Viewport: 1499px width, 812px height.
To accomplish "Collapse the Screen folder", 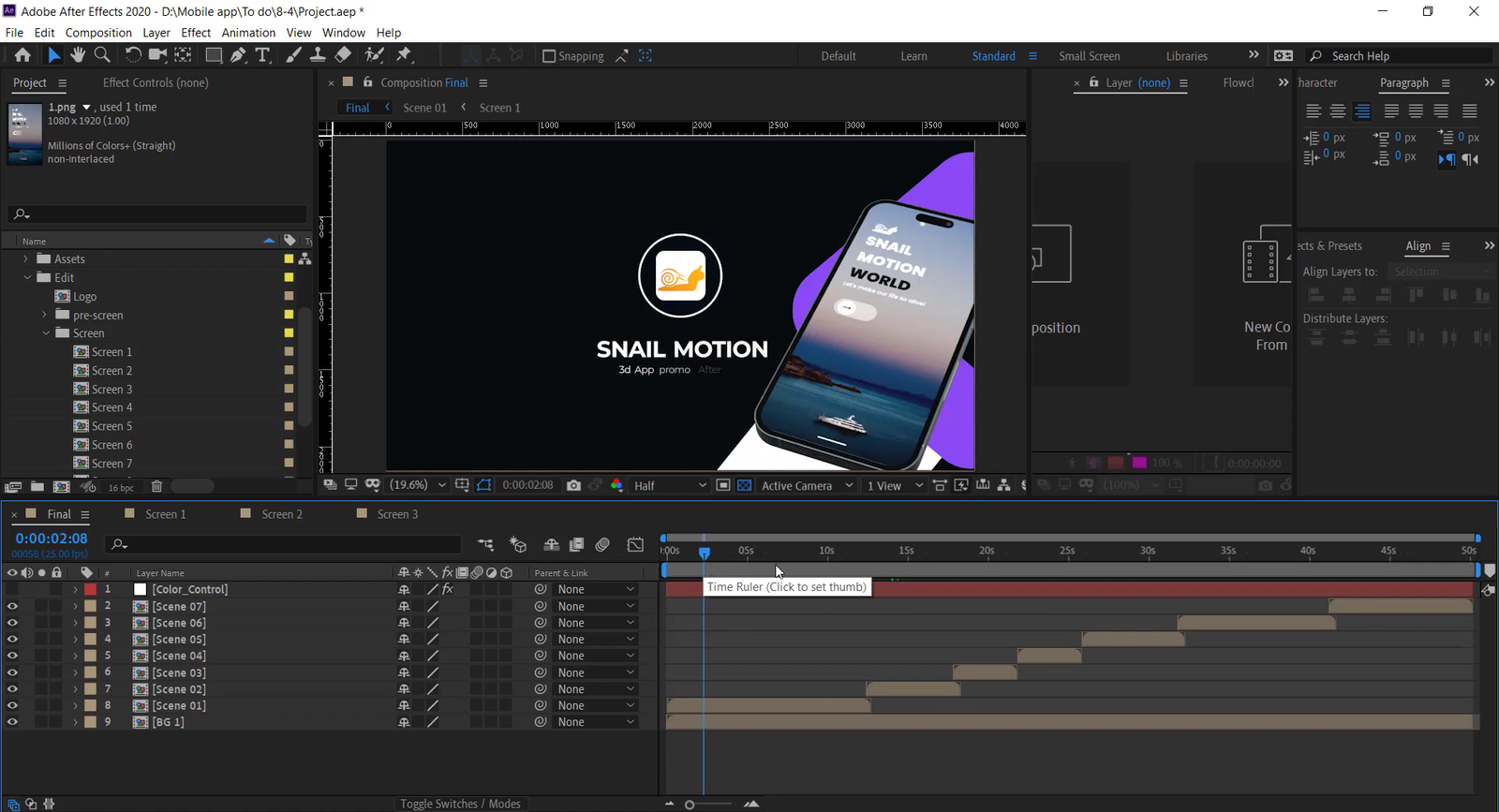I will point(46,333).
